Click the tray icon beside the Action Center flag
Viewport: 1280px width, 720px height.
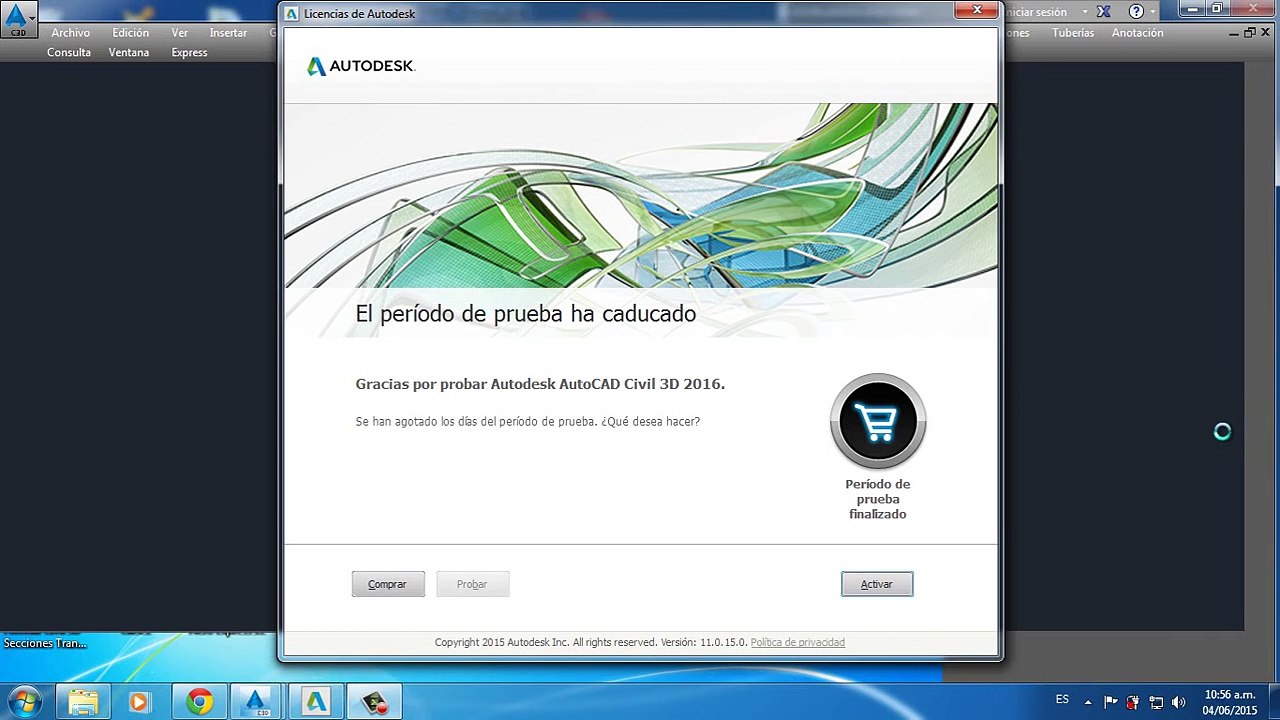pyautogui.click(x=1133, y=702)
